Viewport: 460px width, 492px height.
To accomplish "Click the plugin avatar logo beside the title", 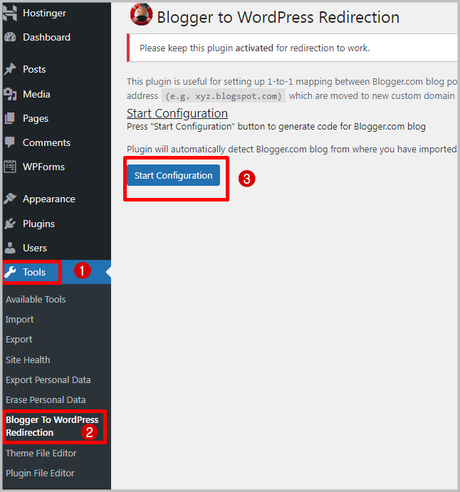I will pyautogui.click(x=141, y=15).
